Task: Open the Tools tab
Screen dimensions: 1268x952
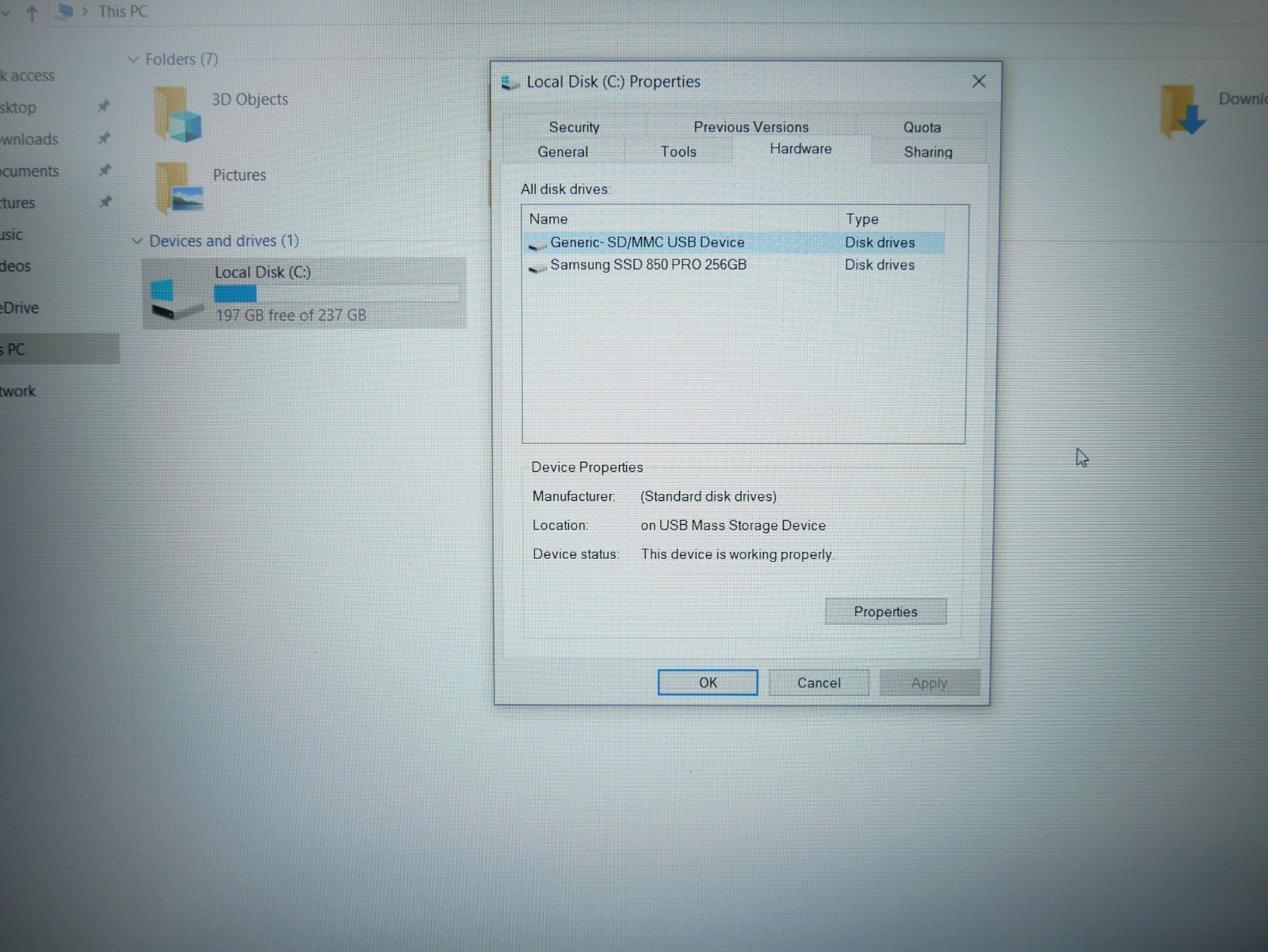Action: pyautogui.click(x=678, y=151)
